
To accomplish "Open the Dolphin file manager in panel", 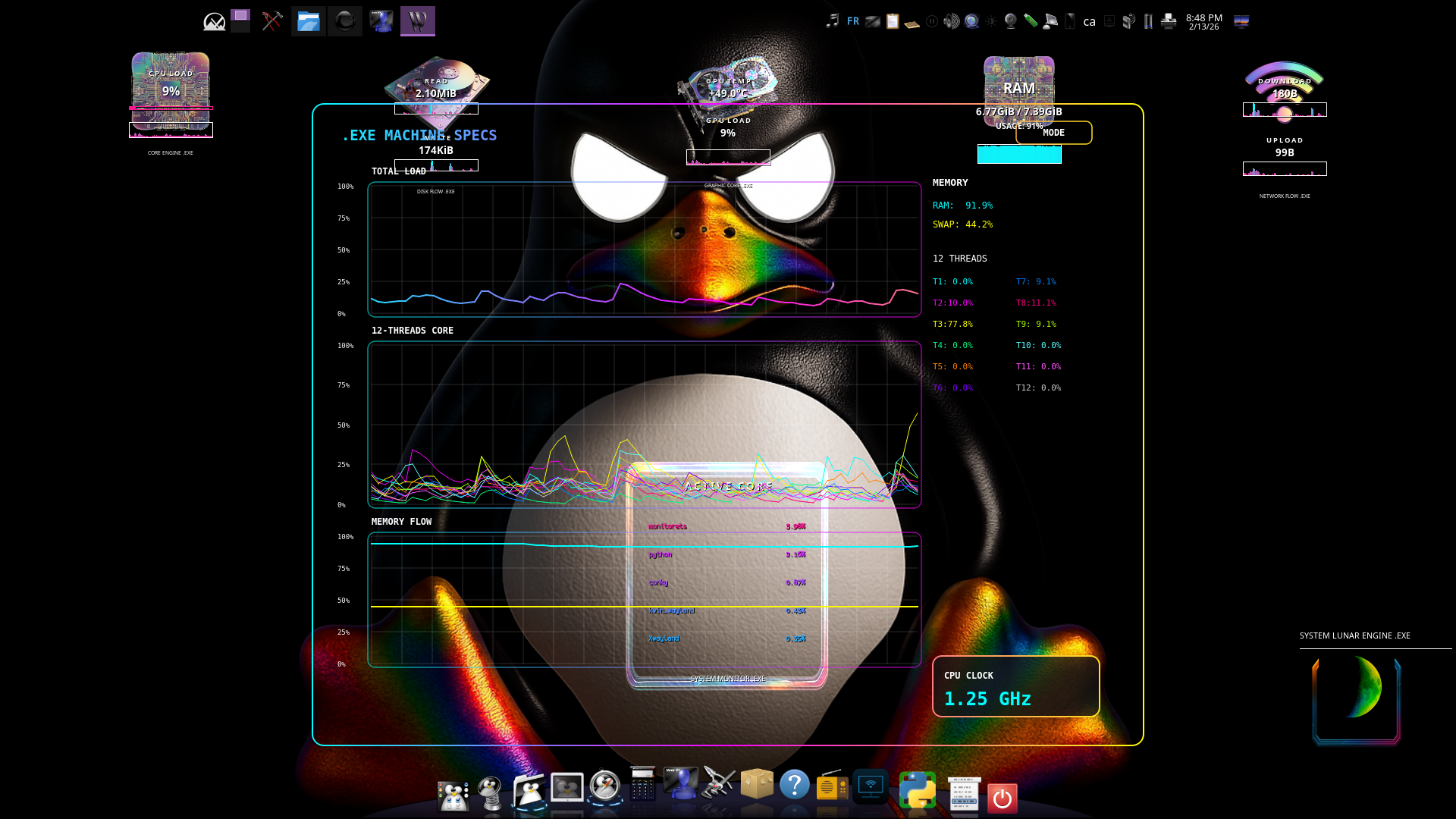I will (308, 21).
